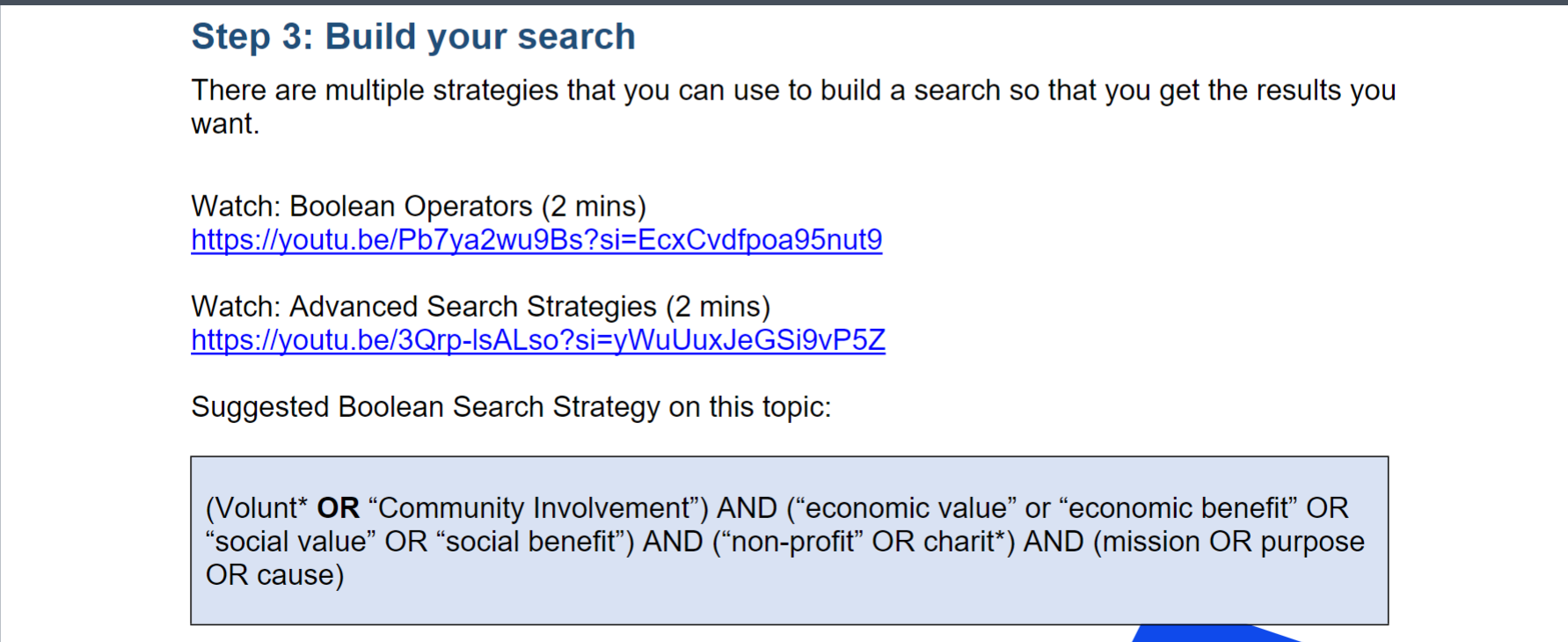Click the blue shape at page bottom
The width and height of the screenshot is (1568, 642).
click(1214, 633)
